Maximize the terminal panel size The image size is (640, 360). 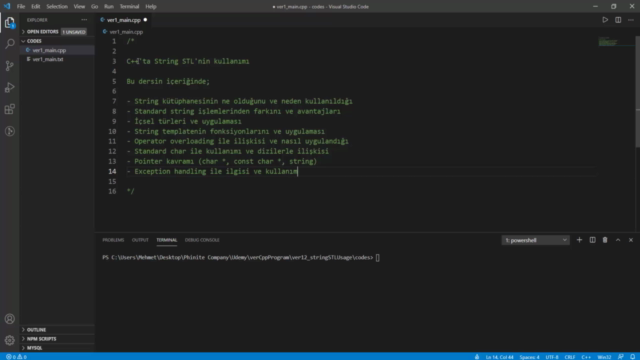click(x=618, y=240)
